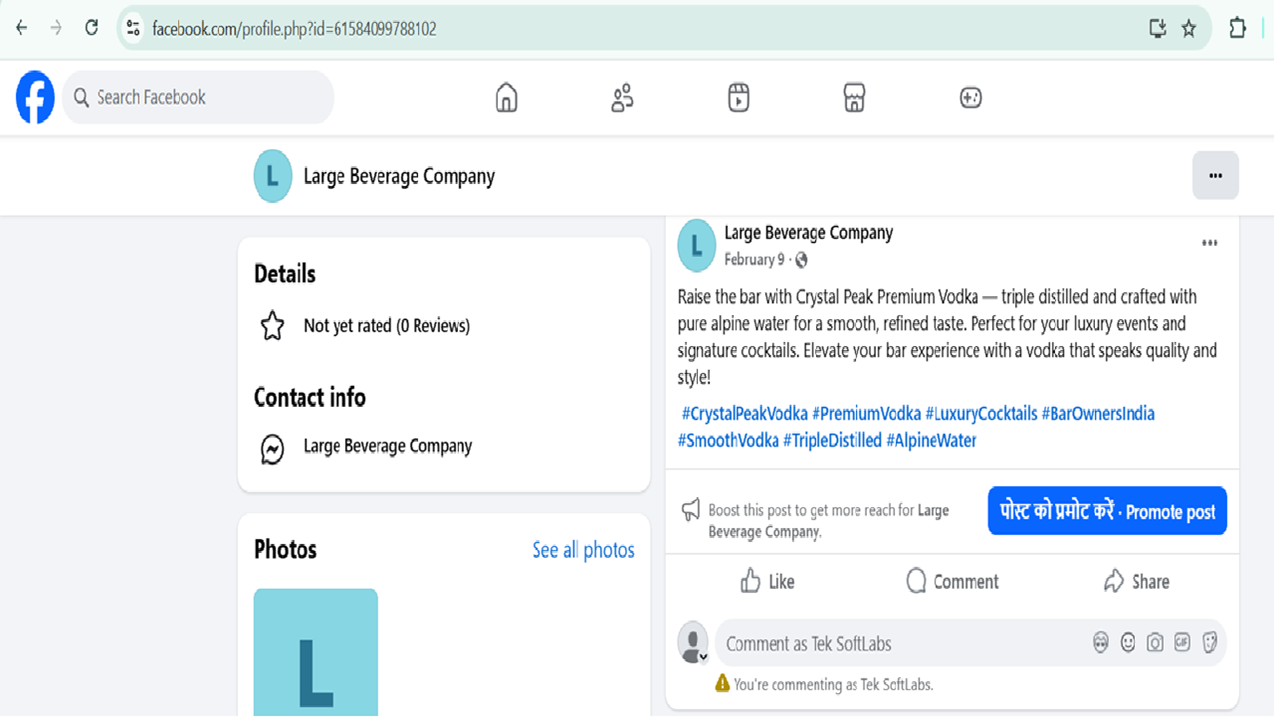This screenshot has width=1280, height=720.
Task: Share the Large Beverage Company post
Action: pyautogui.click(x=1136, y=581)
